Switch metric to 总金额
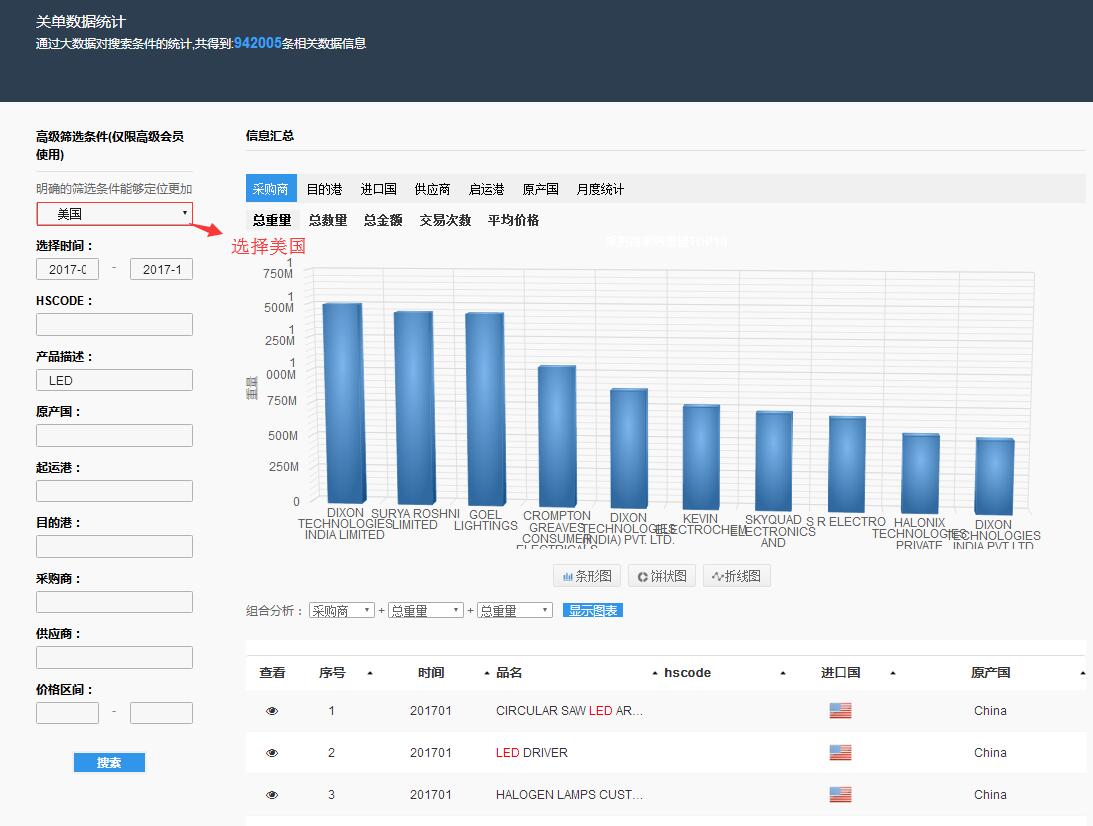The width and height of the screenshot is (1093, 826). click(x=383, y=220)
